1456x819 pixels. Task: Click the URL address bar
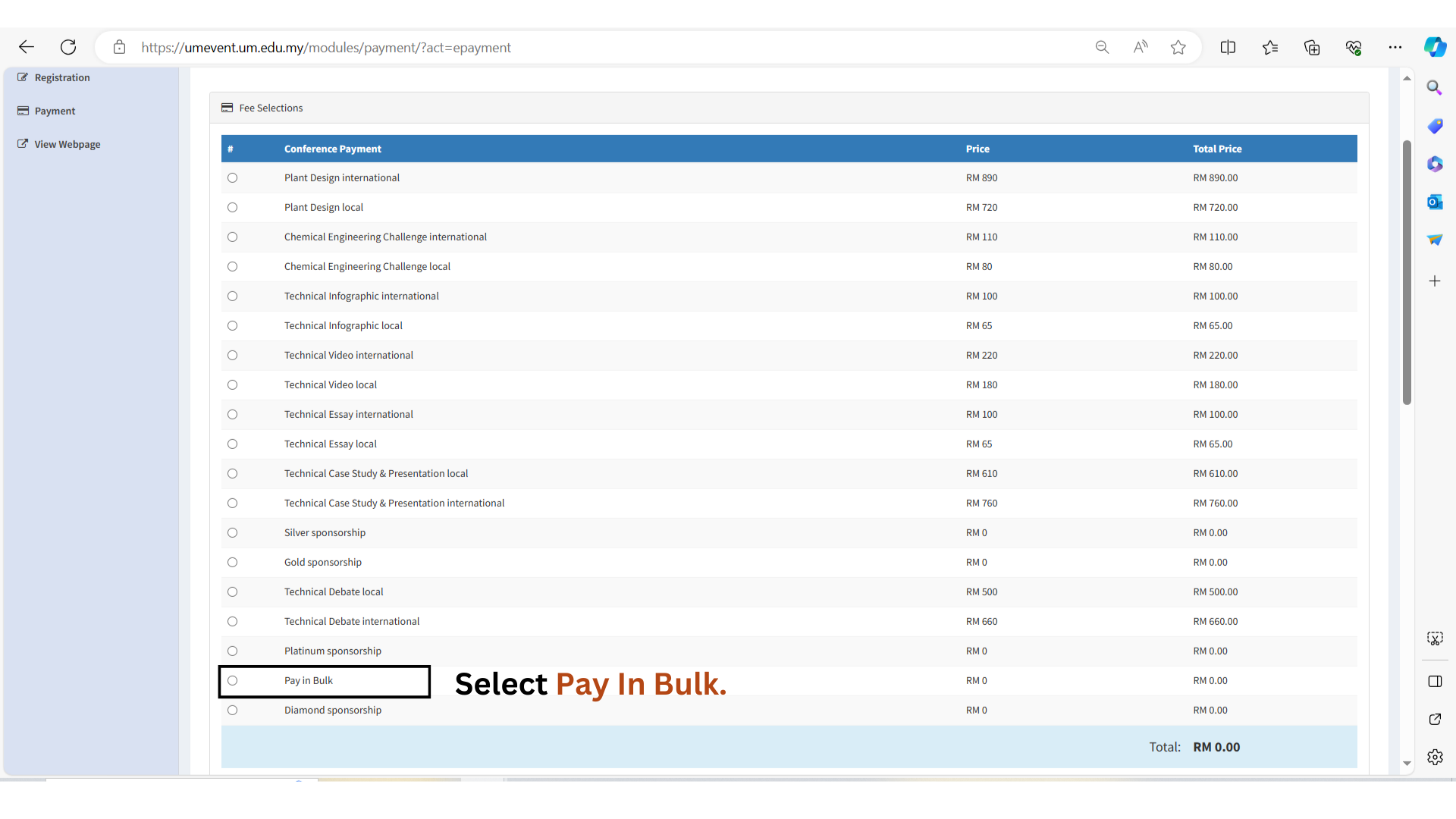pyautogui.click(x=531, y=47)
